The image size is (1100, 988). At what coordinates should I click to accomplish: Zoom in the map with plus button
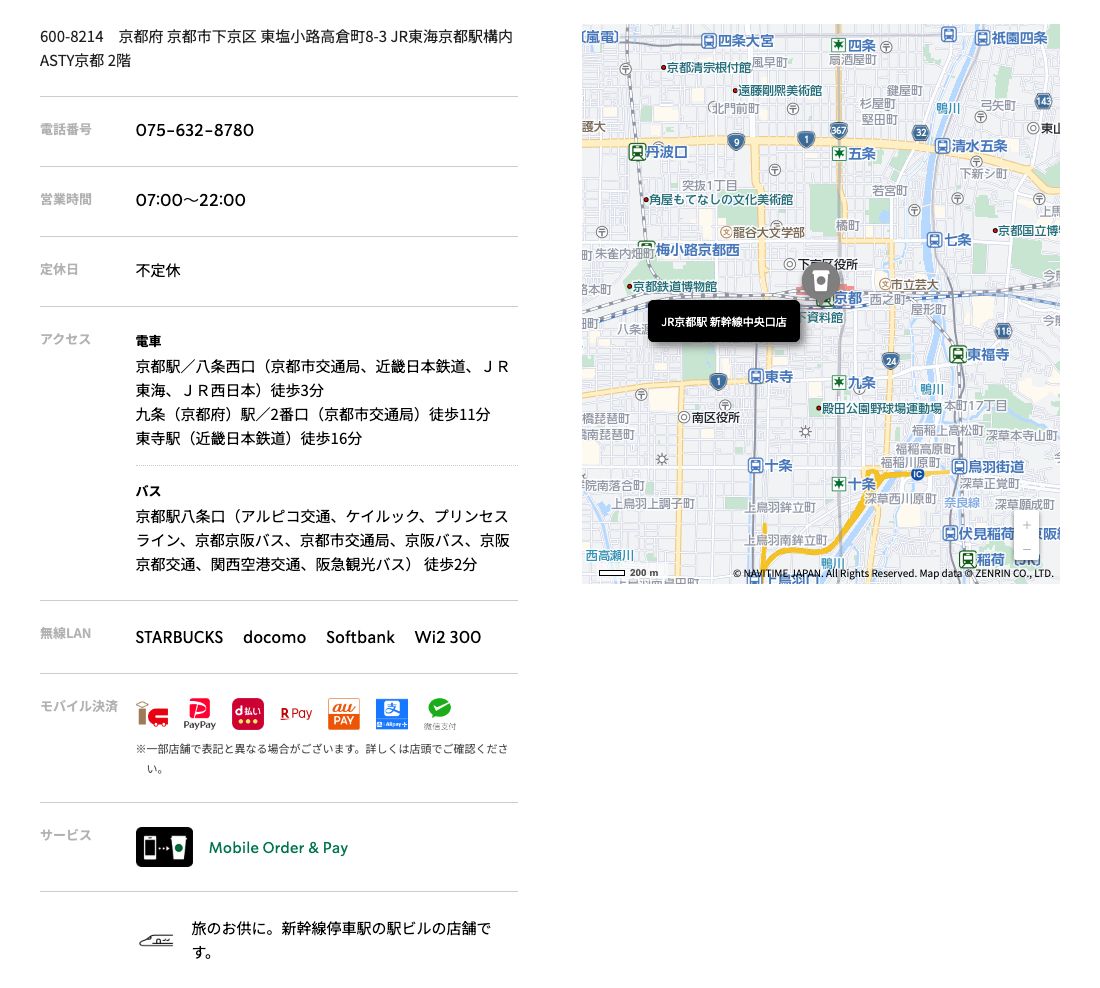(1026, 525)
